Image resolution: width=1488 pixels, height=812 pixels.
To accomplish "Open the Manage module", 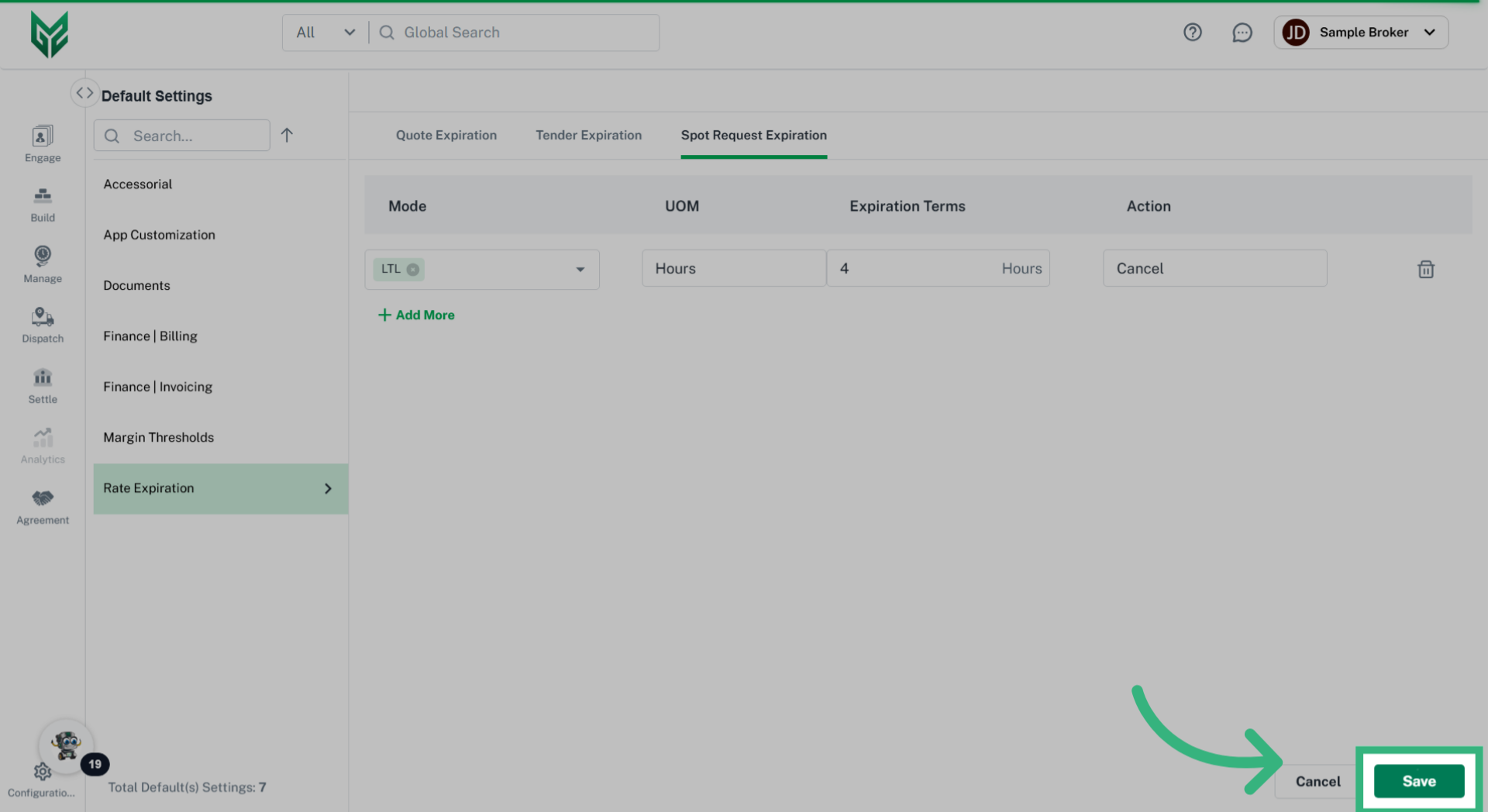I will tap(43, 265).
